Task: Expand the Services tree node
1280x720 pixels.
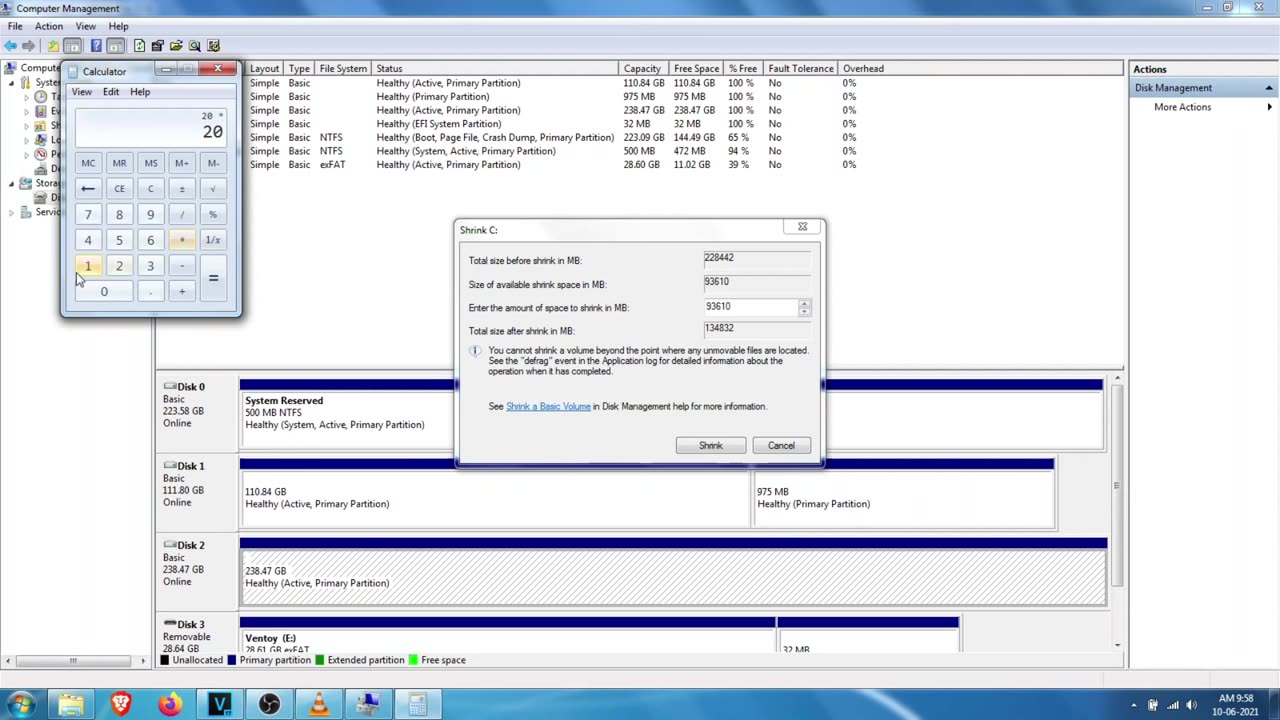Action: pos(13,213)
